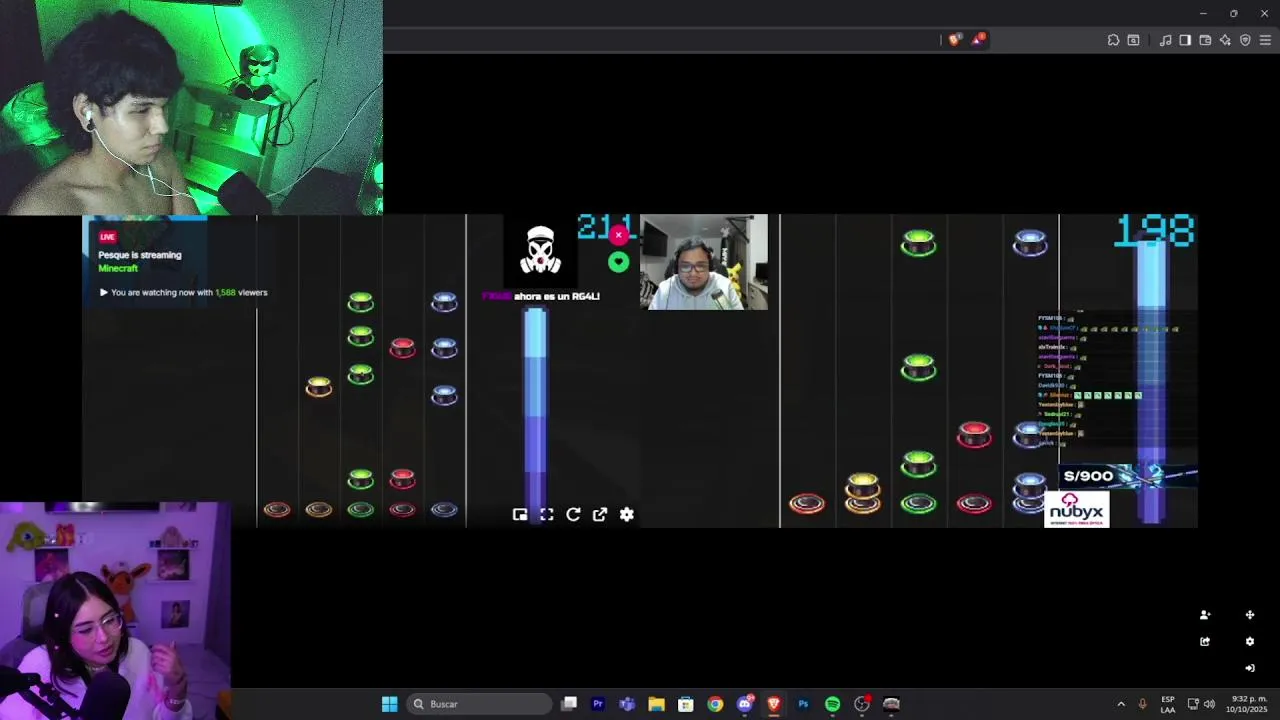Click the blue vertical bar under 198
This screenshot has width=1280, height=720.
click(x=1151, y=380)
